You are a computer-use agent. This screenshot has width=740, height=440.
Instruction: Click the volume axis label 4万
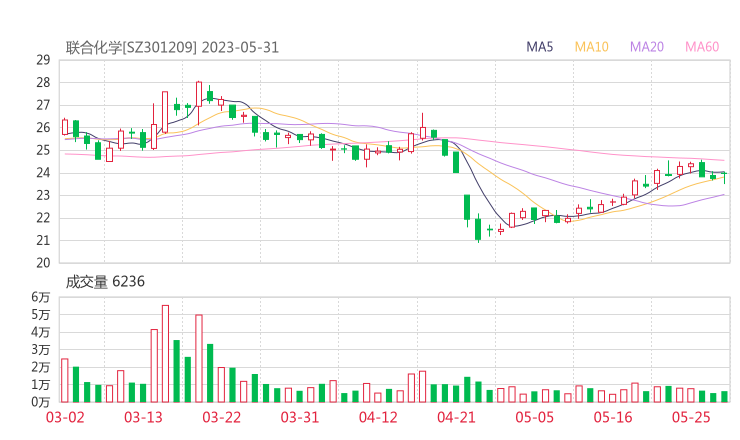click(x=41, y=332)
